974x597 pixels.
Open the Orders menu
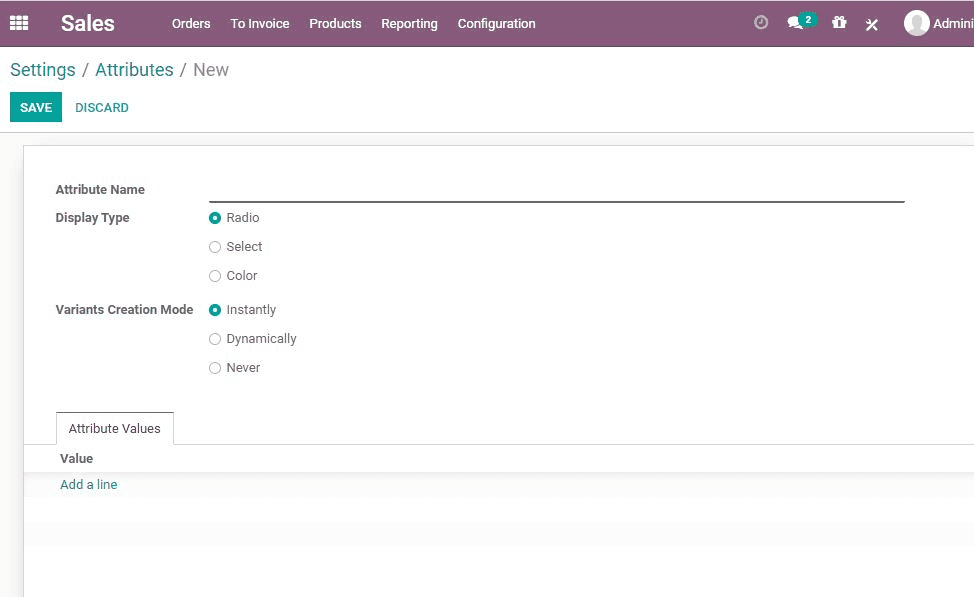point(191,24)
